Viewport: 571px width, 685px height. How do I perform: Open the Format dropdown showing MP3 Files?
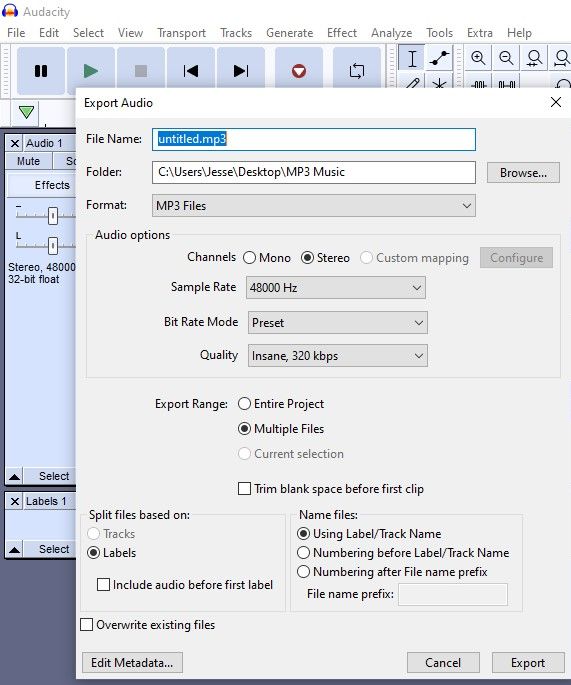point(314,205)
